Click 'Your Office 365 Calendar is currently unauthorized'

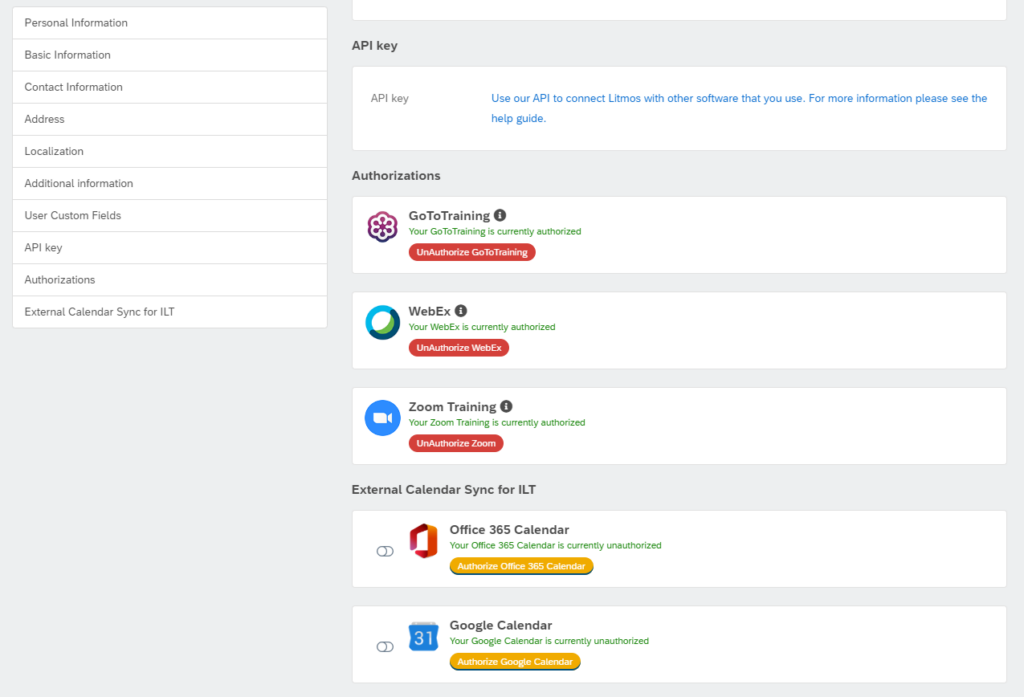(556, 545)
